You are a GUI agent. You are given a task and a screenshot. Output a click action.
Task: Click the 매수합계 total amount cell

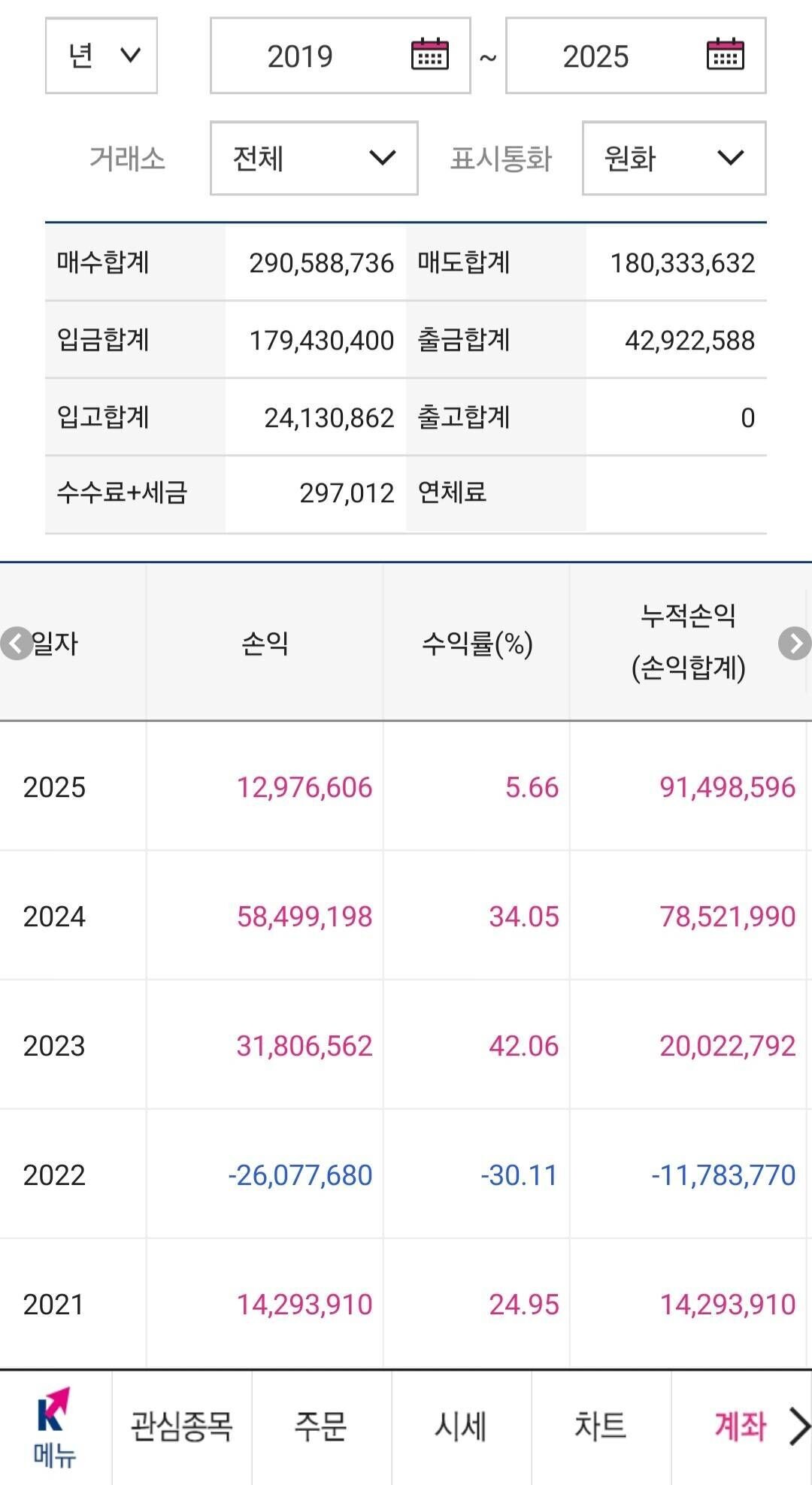tap(322, 264)
